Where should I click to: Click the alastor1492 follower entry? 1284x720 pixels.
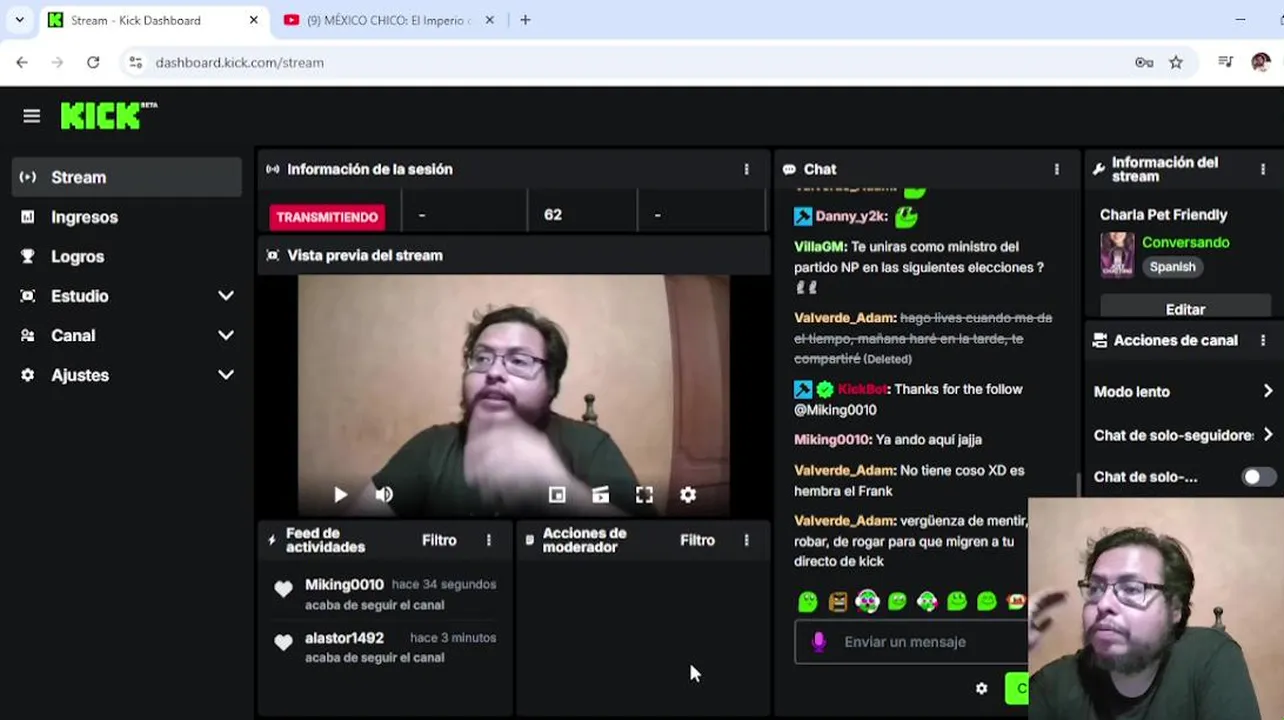coord(385,647)
